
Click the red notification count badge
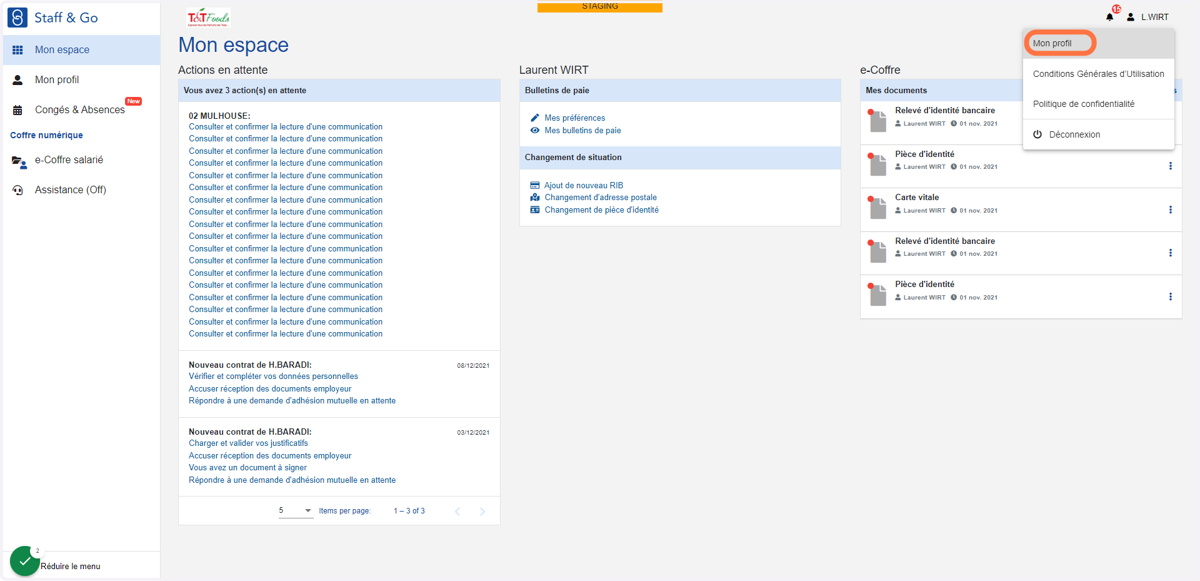click(1116, 9)
